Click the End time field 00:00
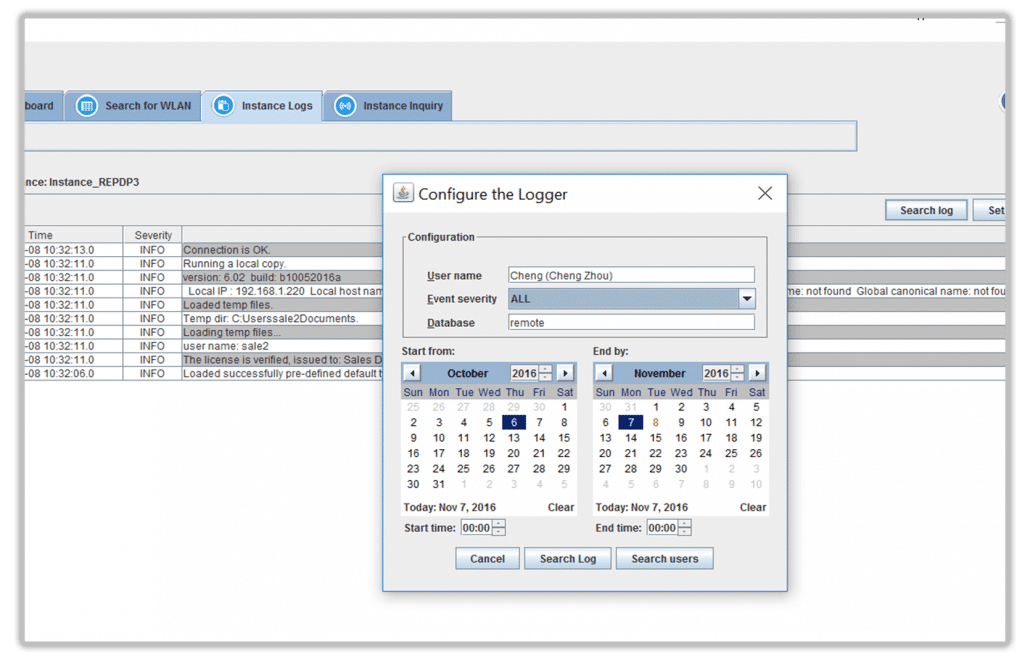 662,527
